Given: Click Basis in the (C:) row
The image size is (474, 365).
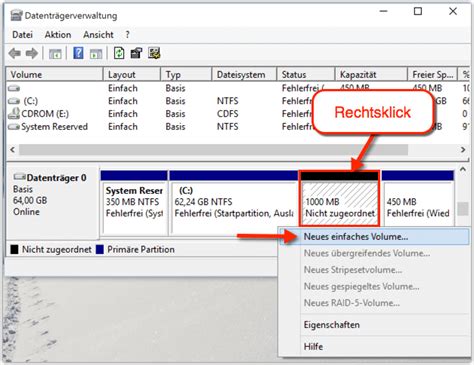Looking at the screenshot, I should [x=175, y=101].
